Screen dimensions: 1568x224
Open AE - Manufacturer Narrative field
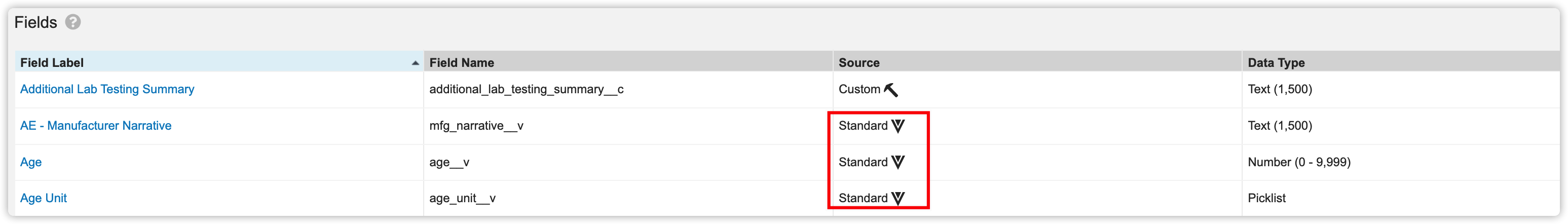coord(96,126)
